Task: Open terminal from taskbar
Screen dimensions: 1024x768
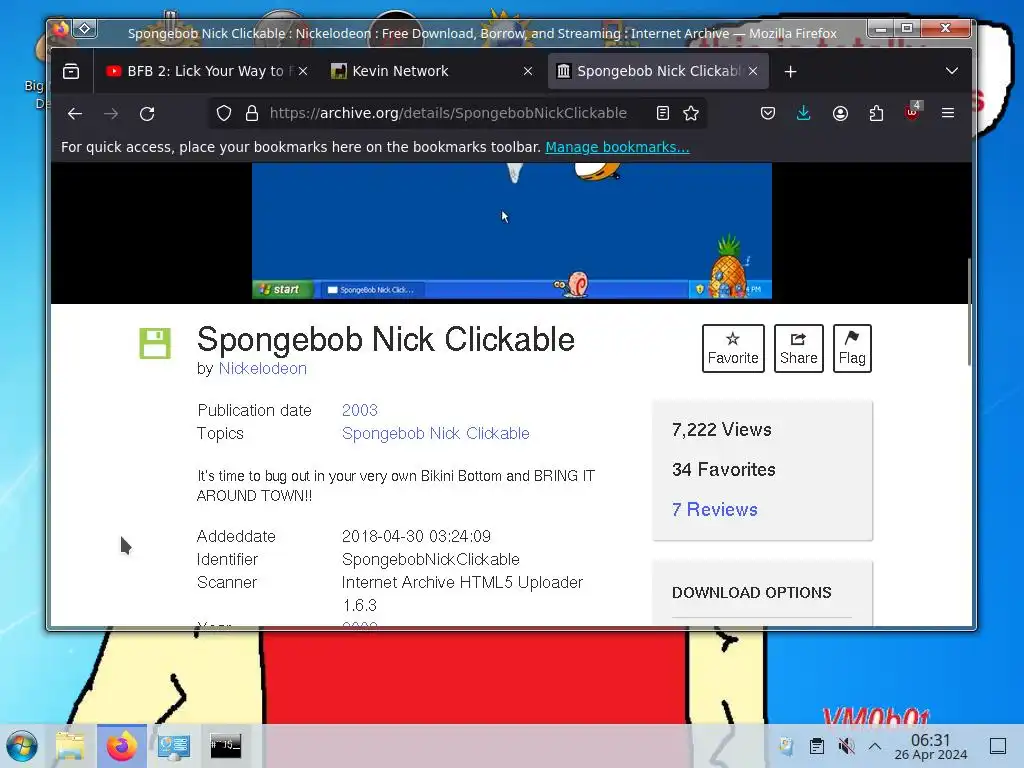Action: [226, 746]
